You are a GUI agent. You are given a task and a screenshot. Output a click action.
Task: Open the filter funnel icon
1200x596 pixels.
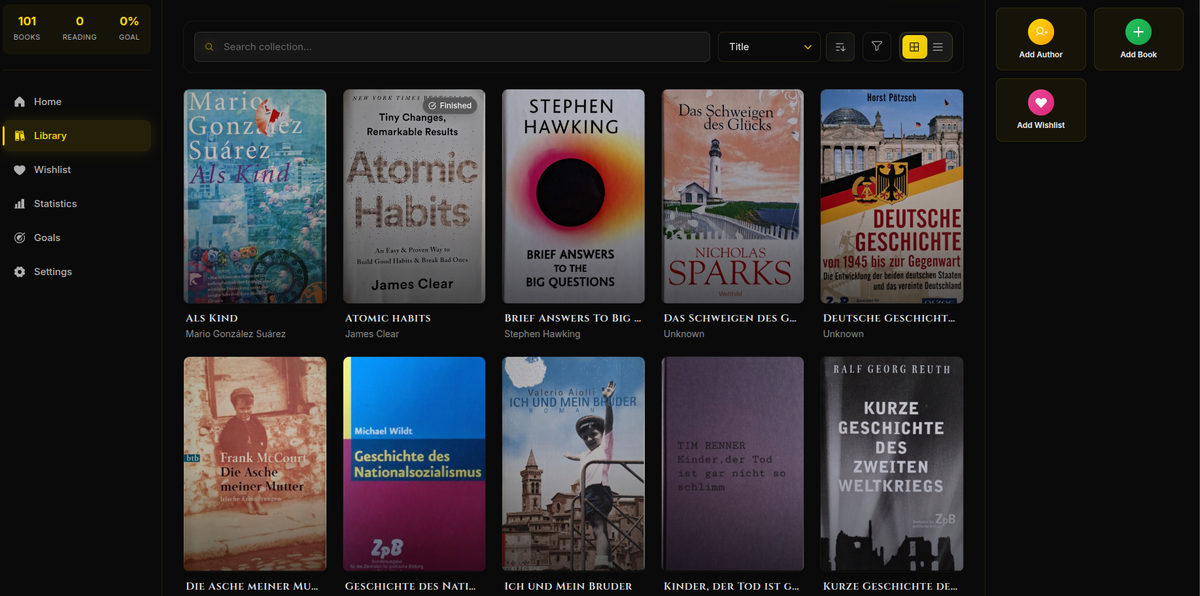877,47
